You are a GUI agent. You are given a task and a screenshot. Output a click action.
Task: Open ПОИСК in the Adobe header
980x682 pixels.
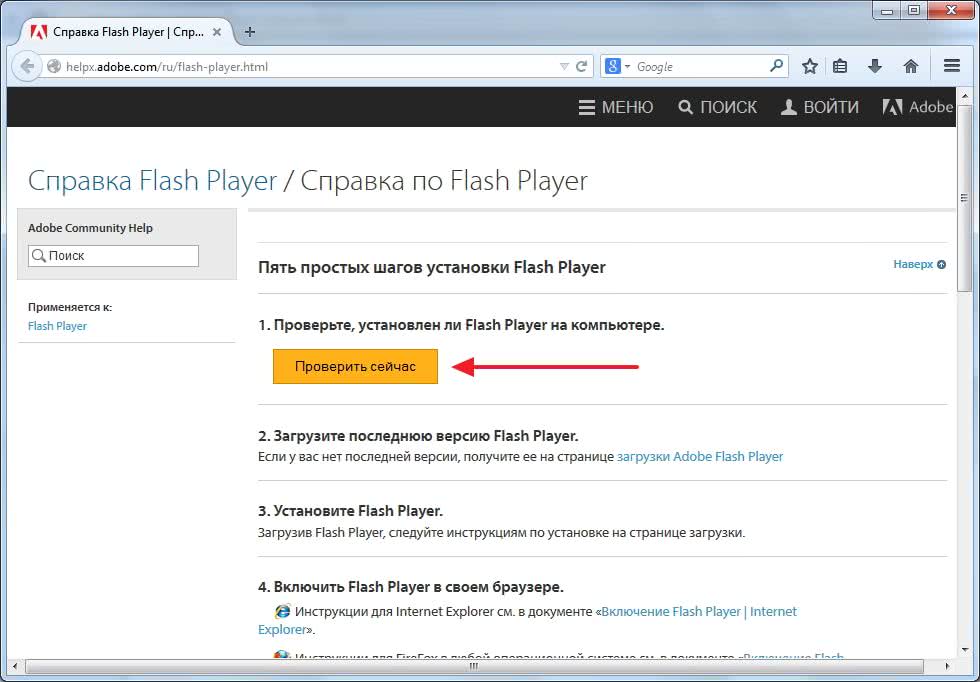[718, 108]
